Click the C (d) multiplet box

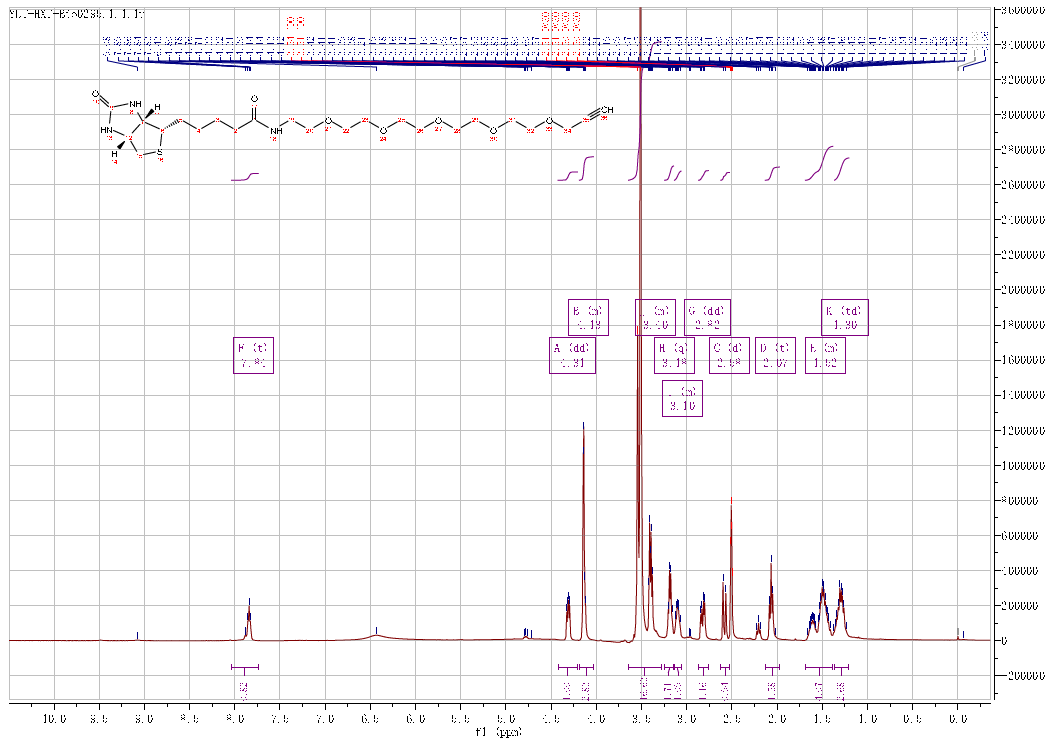click(x=727, y=356)
